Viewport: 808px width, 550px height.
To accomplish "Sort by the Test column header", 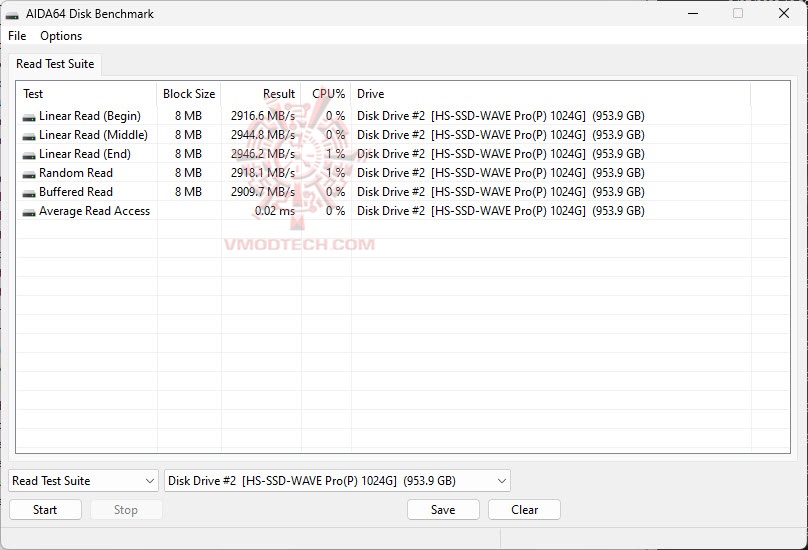I will (x=87, y=94).
